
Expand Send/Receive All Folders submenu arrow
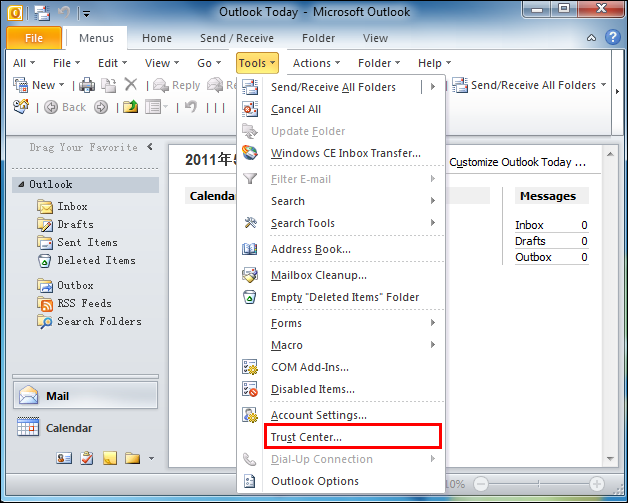(433, 87)
